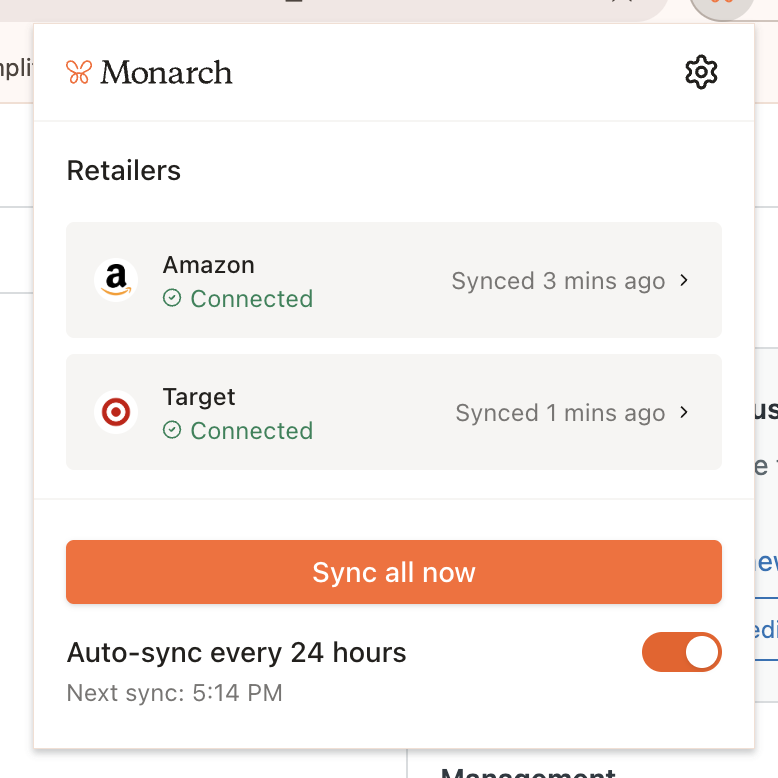Image resolution: width=778 pixels, height=778 pixels.
Task: Click the Monarch extension icon in browser toolbar
Action: click(722, 5)
